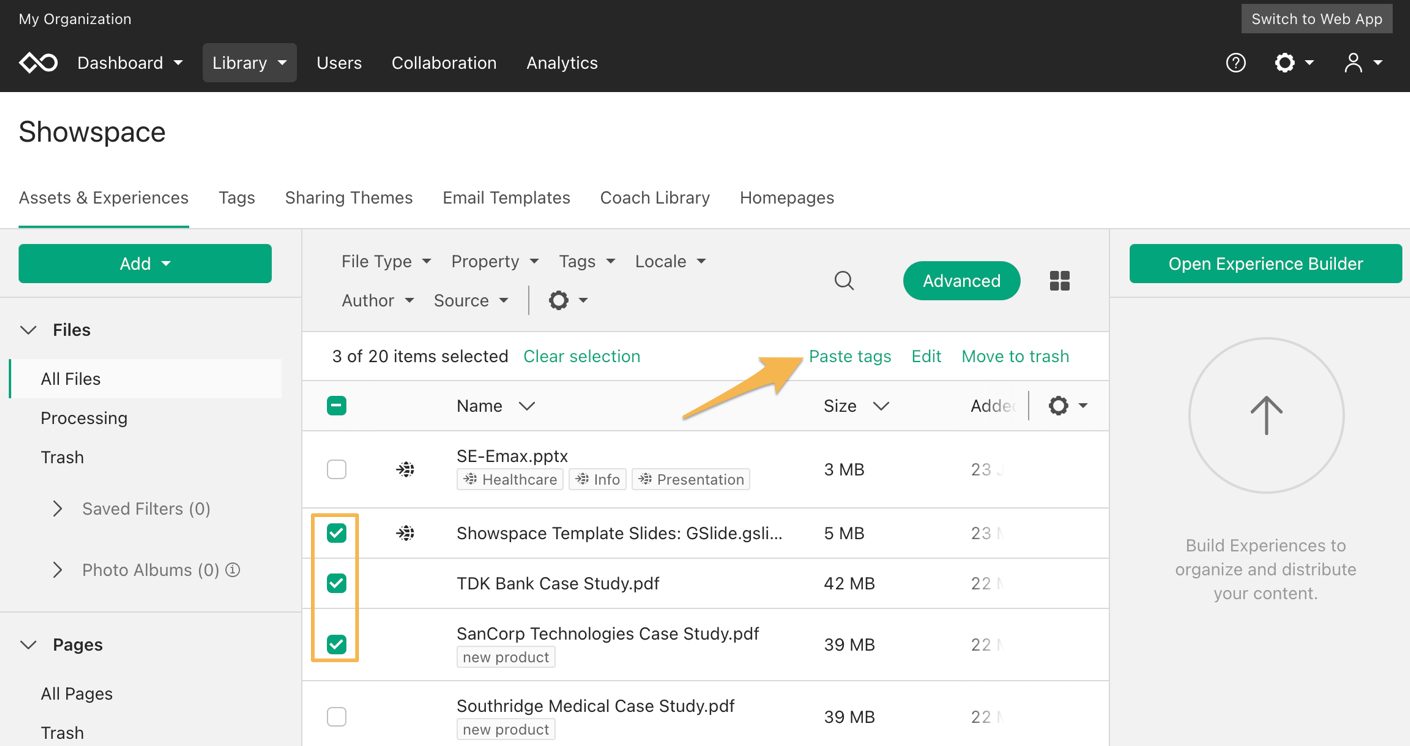Open TDK Bank Case Study.pdf file
Screen dimensions: 1410x746
tap(558, 583)
